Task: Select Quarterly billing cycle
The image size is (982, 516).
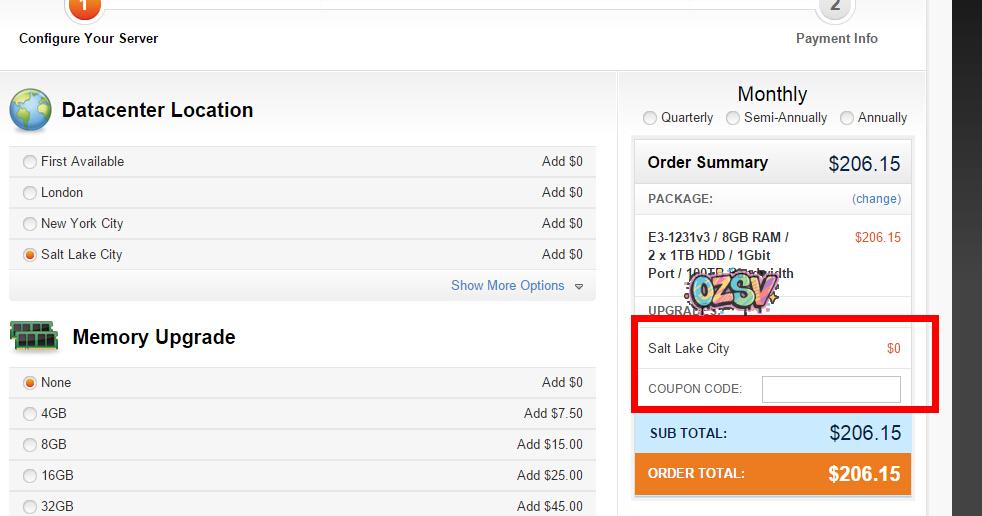Action: click(650, 118)
